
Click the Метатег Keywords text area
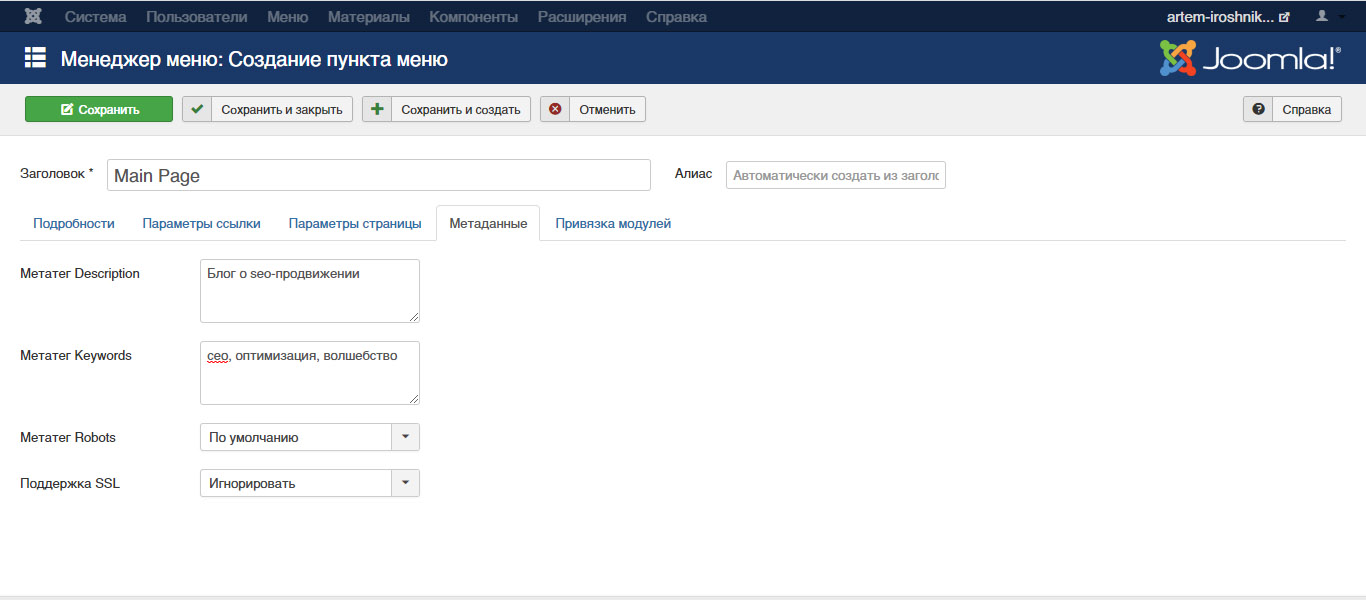click(309, 372)
